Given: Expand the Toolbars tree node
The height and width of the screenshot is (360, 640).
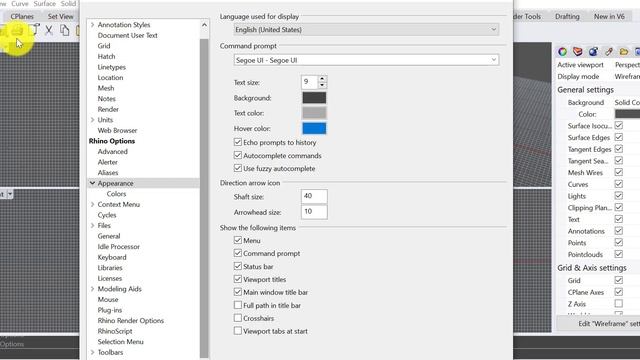Looking at the screenshot, I should click(92, 352).
